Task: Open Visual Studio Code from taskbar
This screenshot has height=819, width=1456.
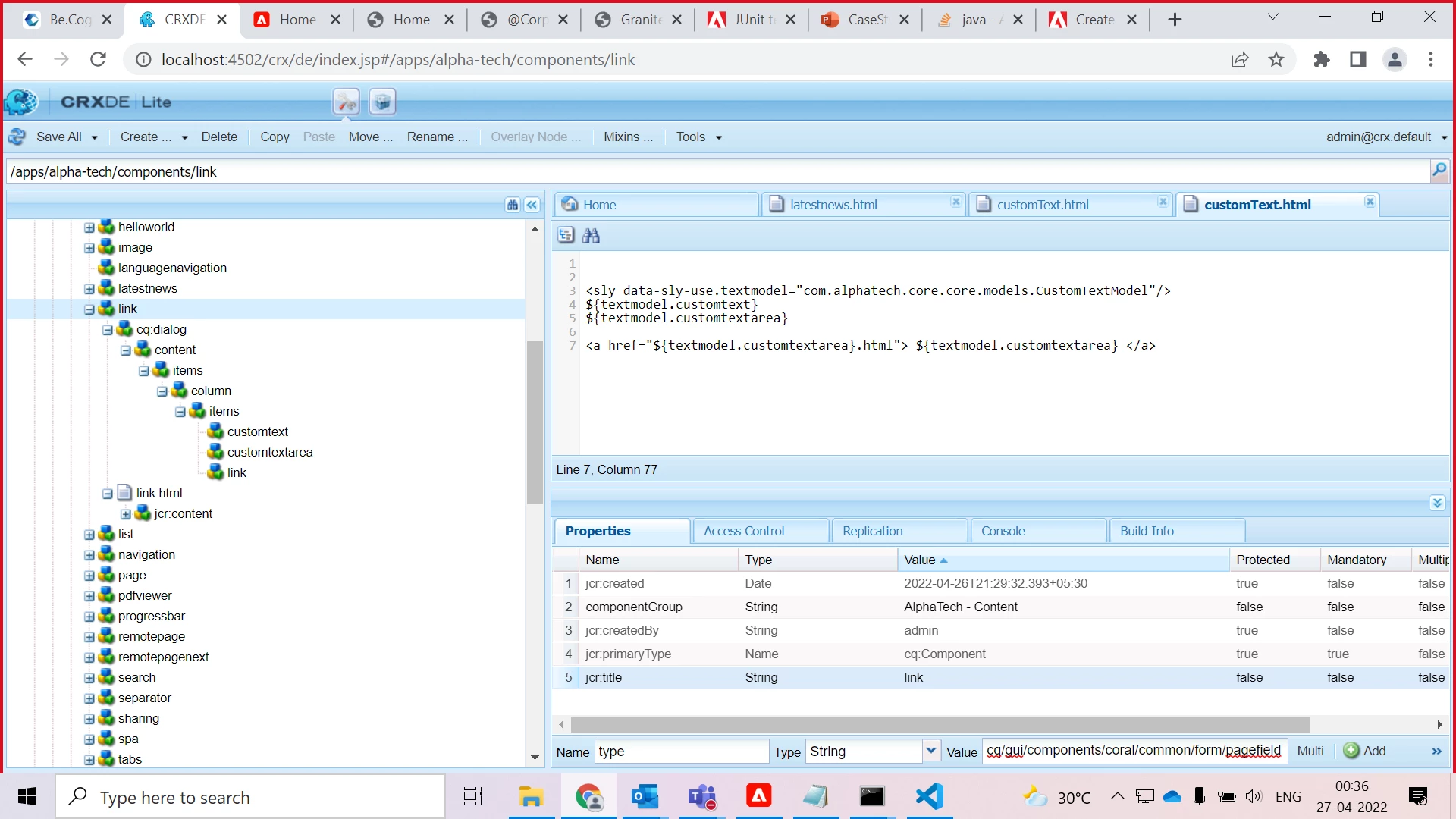Action: (929, 796)
